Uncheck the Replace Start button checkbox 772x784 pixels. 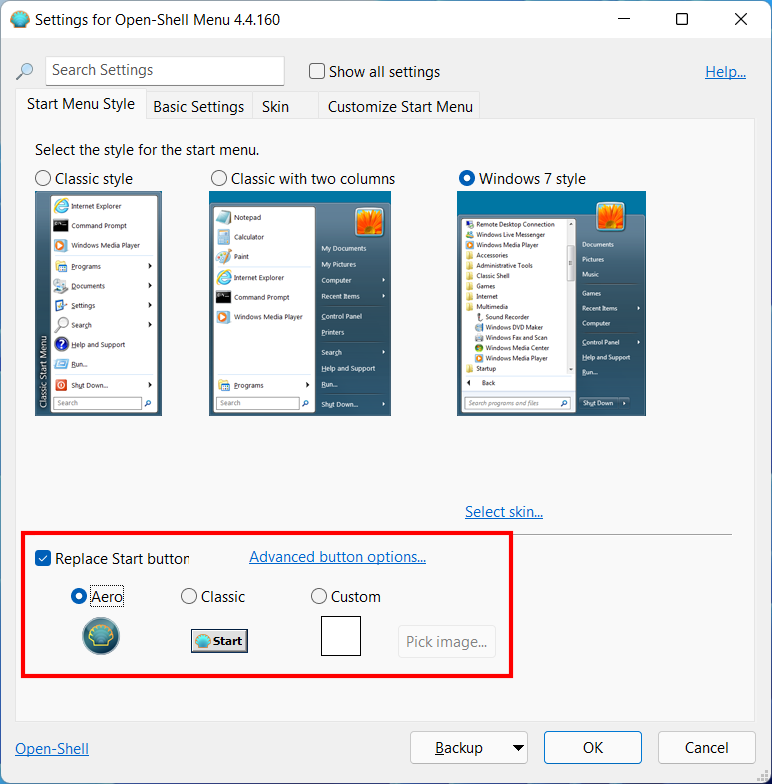coord(43,558)
